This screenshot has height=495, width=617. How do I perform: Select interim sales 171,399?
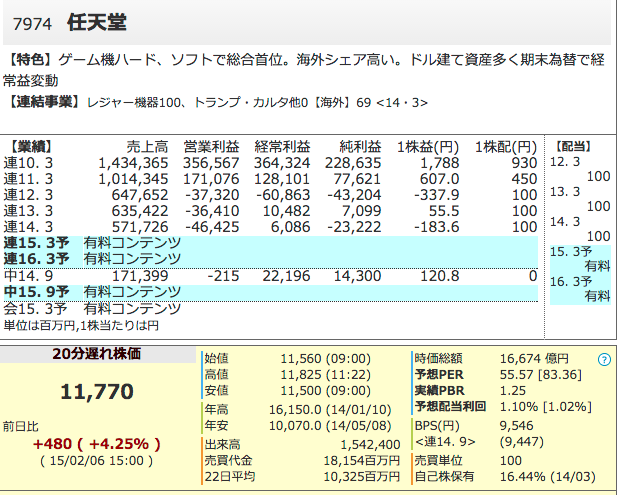pyautogui.click(x=140, y=276)
